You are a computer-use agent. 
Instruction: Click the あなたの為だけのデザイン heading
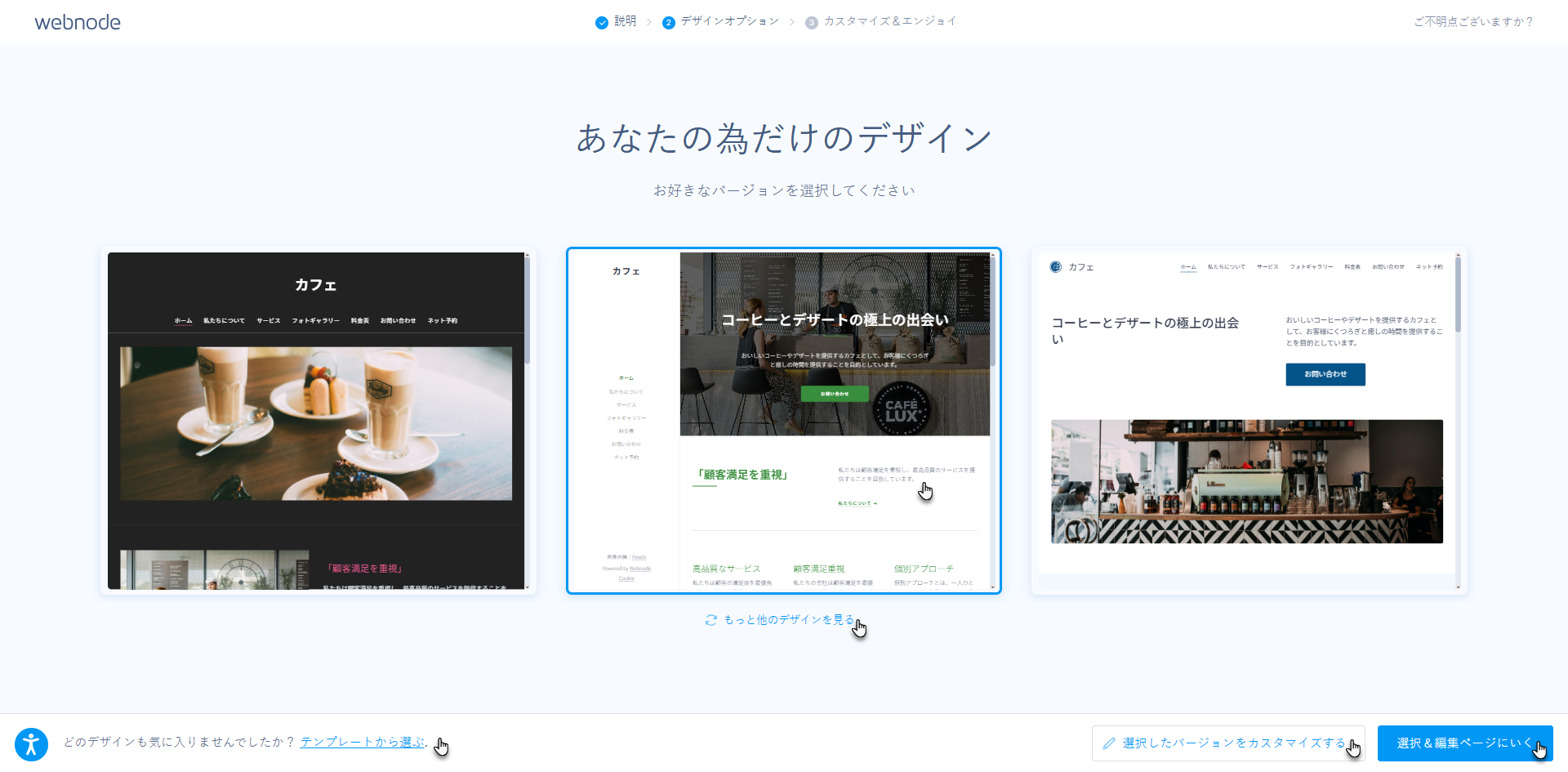784,138
